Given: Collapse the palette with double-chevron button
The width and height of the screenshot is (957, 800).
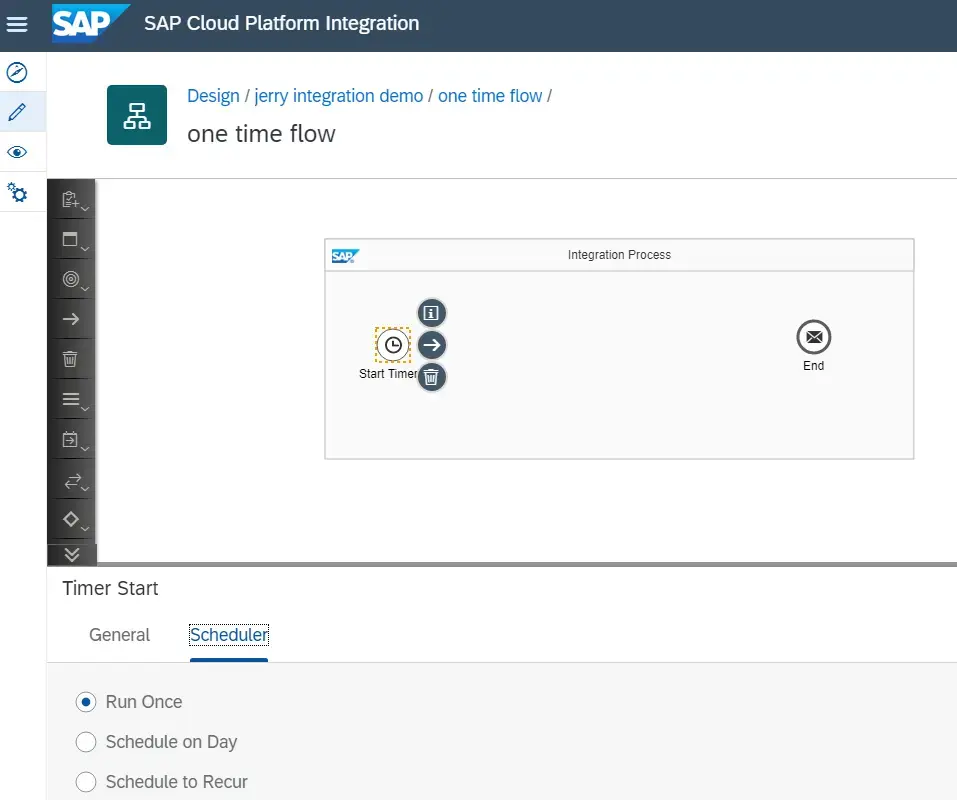Looking at the screenshot, I should [71, 554].
